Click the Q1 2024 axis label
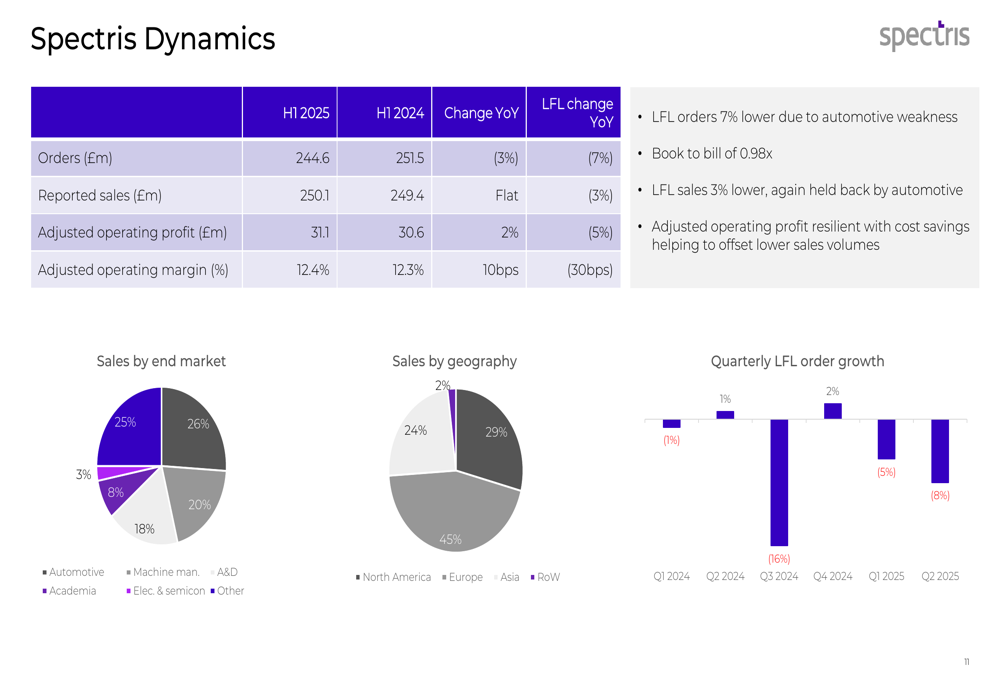Viewport: 1000px width, 685px height. point(672,577)
